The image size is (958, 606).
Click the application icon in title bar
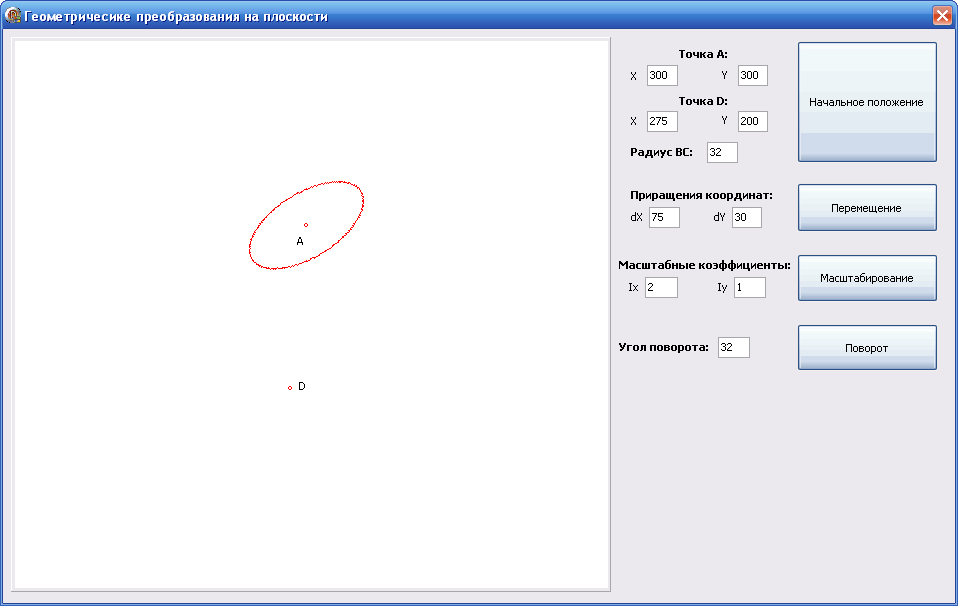14,16
